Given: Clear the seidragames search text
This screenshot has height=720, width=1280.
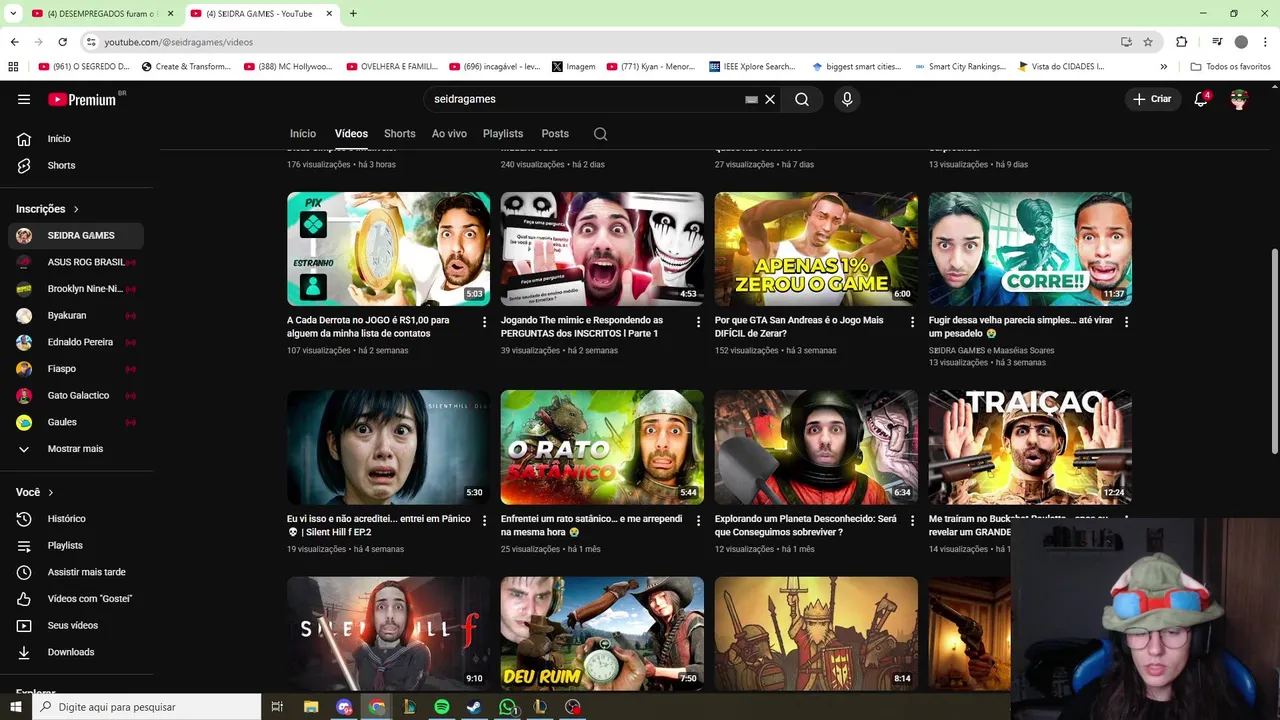Looking at the screenshot, I should pyautogui.click(x=770, y=99).
